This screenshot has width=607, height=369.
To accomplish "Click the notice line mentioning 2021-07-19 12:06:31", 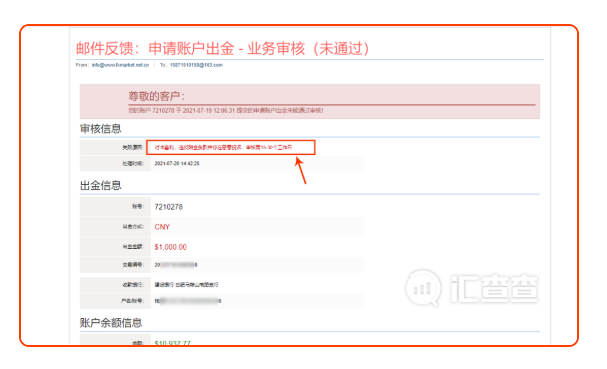I will [x=226, y=111].
